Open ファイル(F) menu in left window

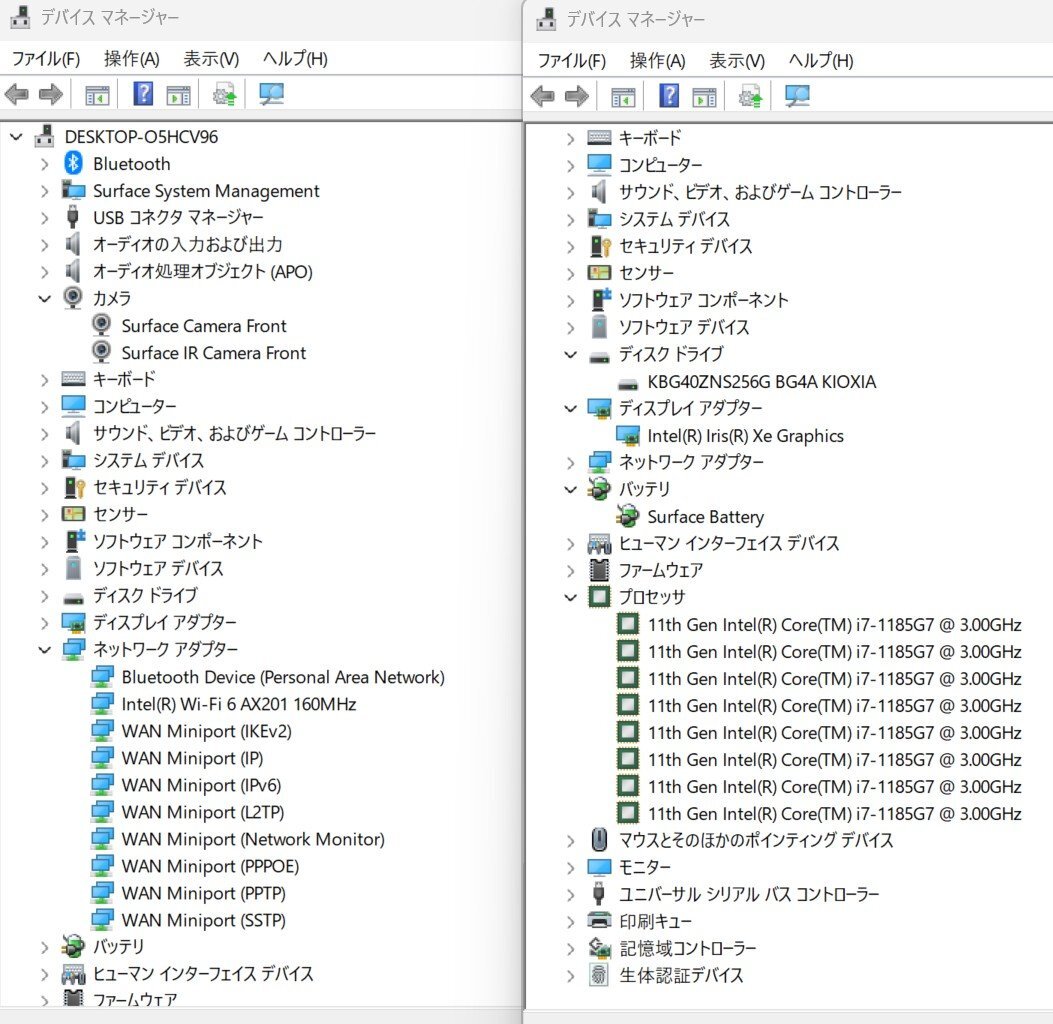[x=46, y=58]
